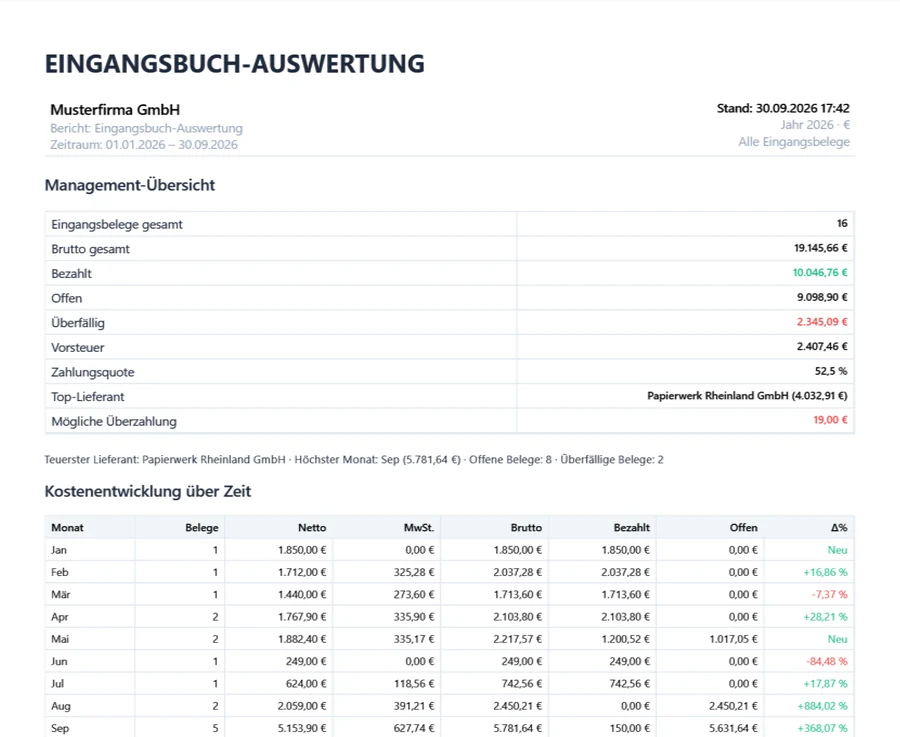Click the EINGANGSBUCH-AUSWERTUNG report title
900x737 pixels.
pyautogui.click(x=235, y=64)
